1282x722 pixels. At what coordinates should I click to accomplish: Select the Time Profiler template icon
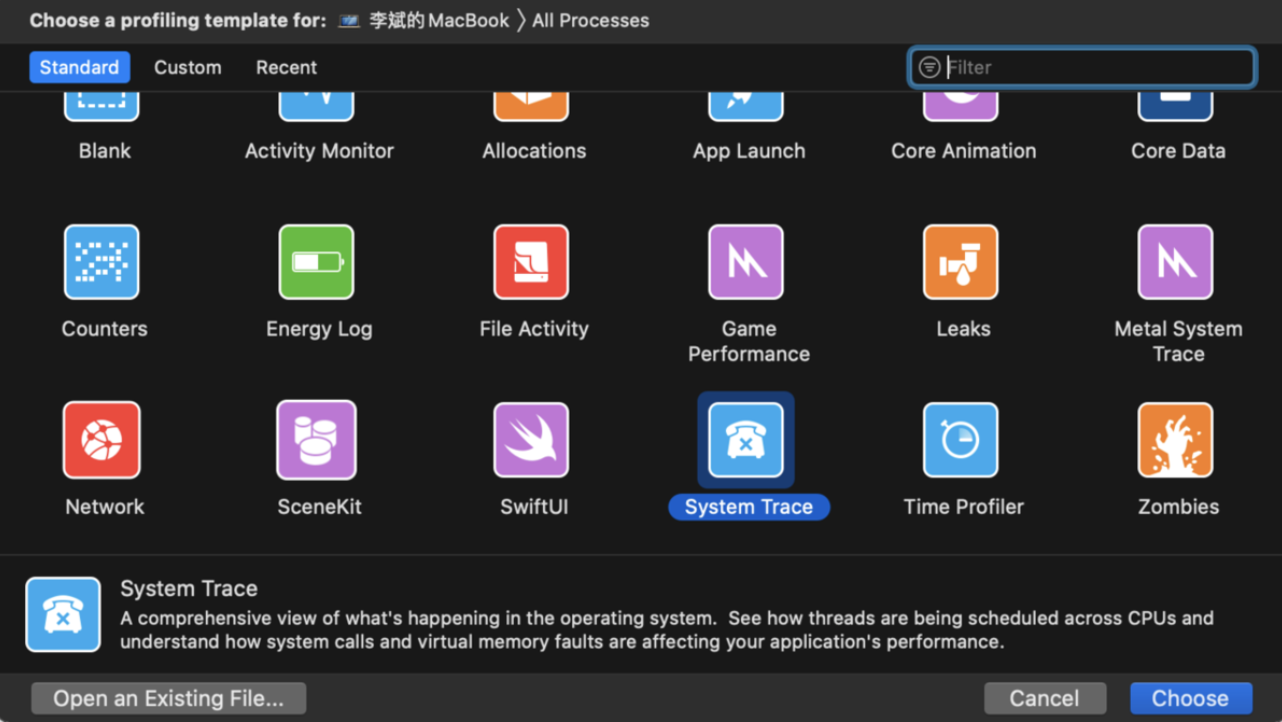pos(960,440)
